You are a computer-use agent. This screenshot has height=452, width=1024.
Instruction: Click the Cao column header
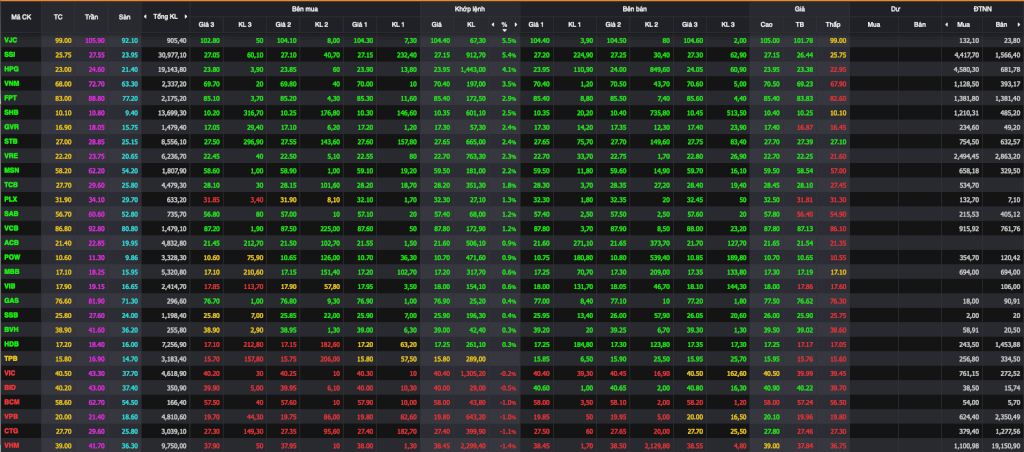coord(767,25)
